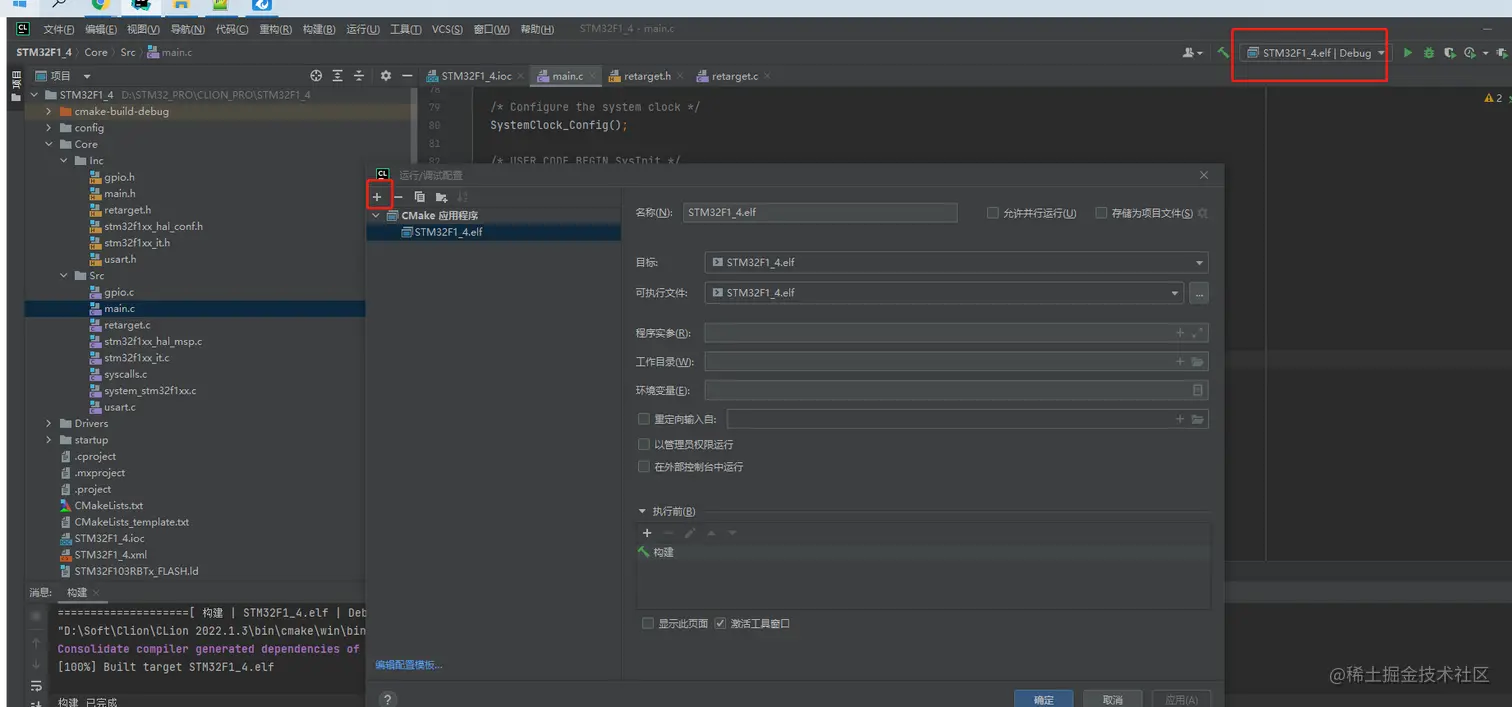Open the VCS(S) menu
The height and width of the screenshot is (707, 1512).
coord(447,29)
